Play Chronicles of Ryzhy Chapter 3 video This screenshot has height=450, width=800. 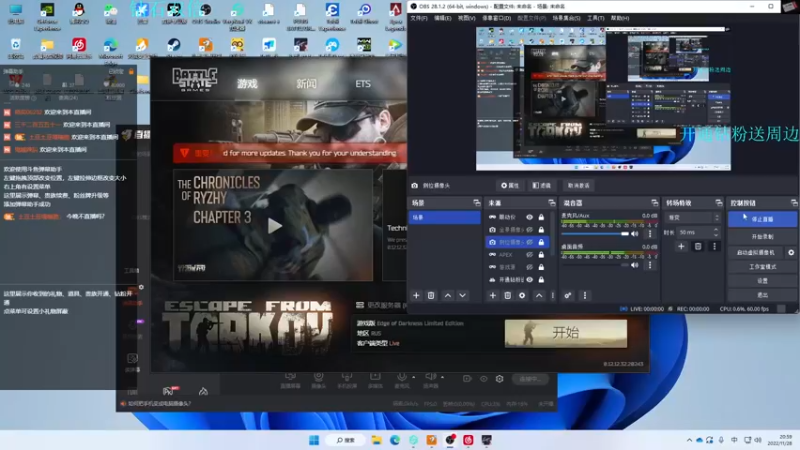274,226
